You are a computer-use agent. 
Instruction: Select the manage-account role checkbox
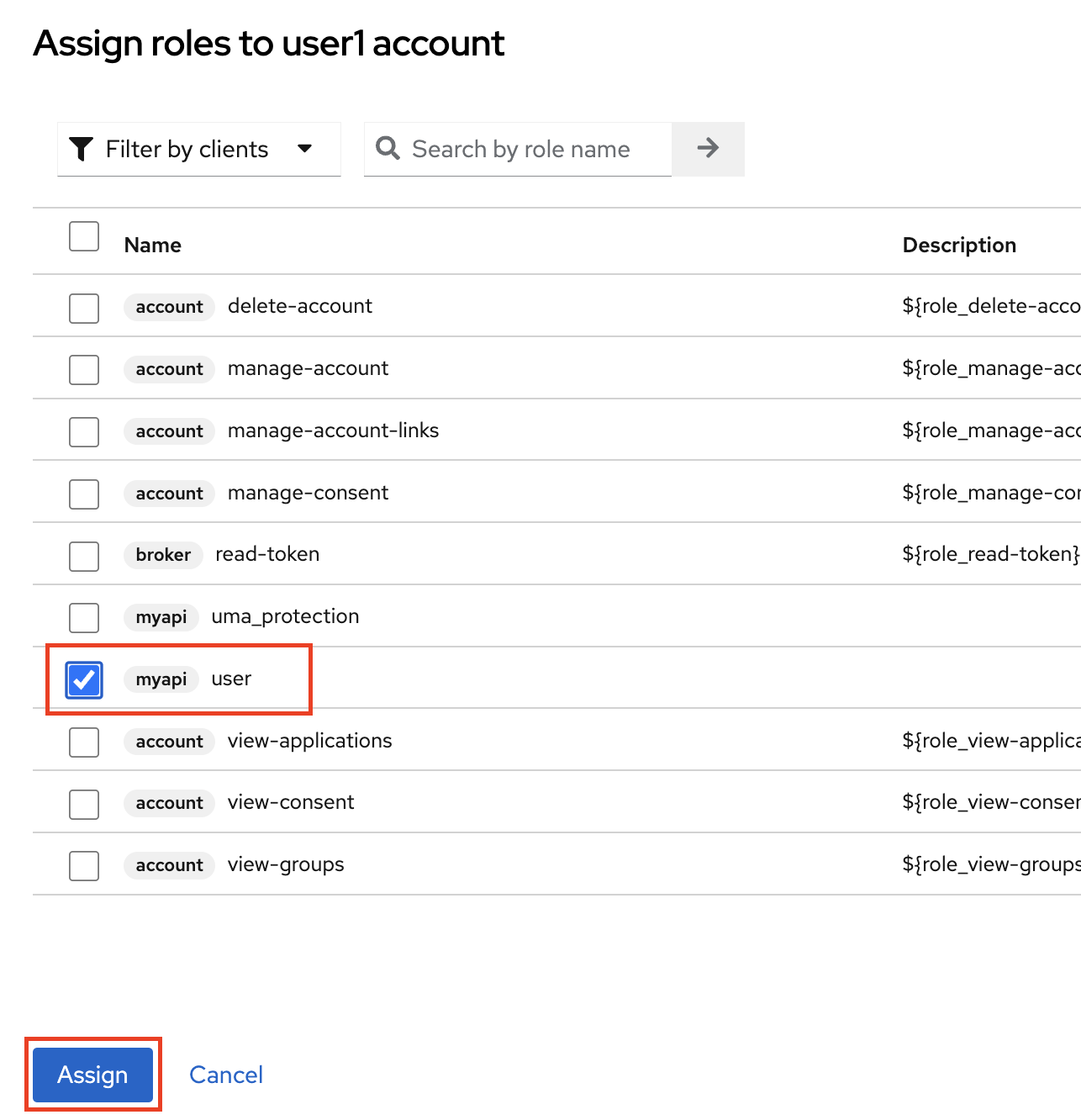84,370
